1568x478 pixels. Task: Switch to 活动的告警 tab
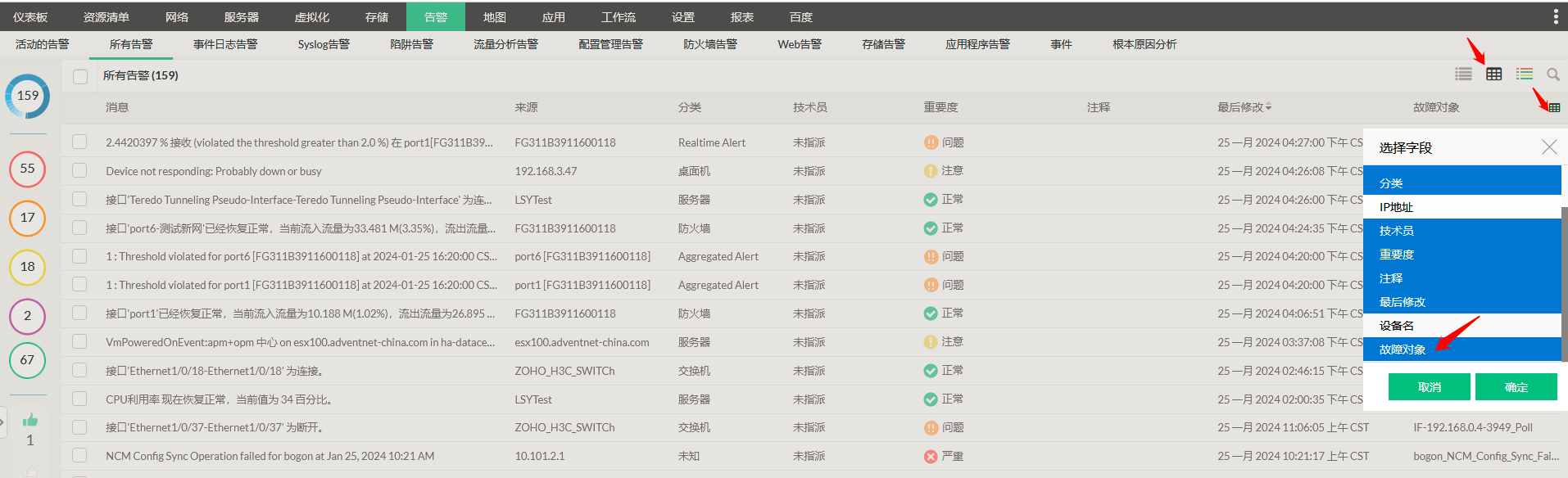tap(43, 44)
